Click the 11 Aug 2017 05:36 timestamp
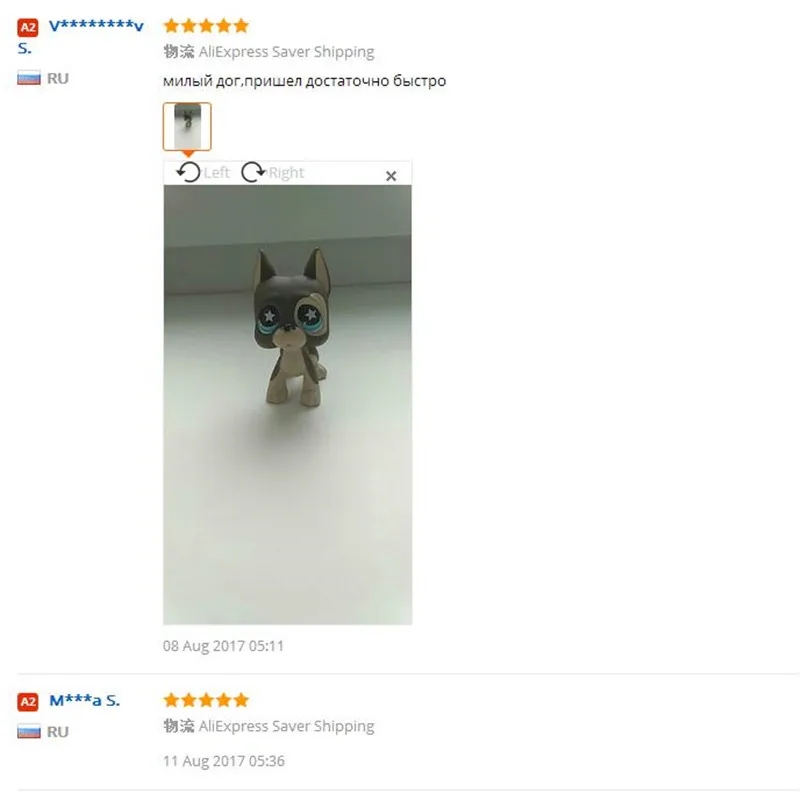 pyautogui.click(x=224, y=761)
